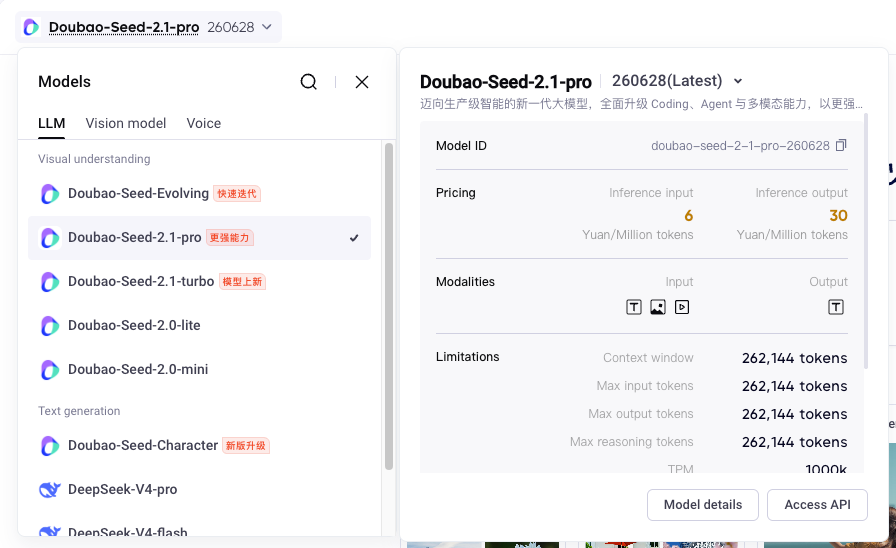
Task: Click the 更强能力 tag on Doubao-Seed-2.1-pro
Action: click(x=229, y=238)
